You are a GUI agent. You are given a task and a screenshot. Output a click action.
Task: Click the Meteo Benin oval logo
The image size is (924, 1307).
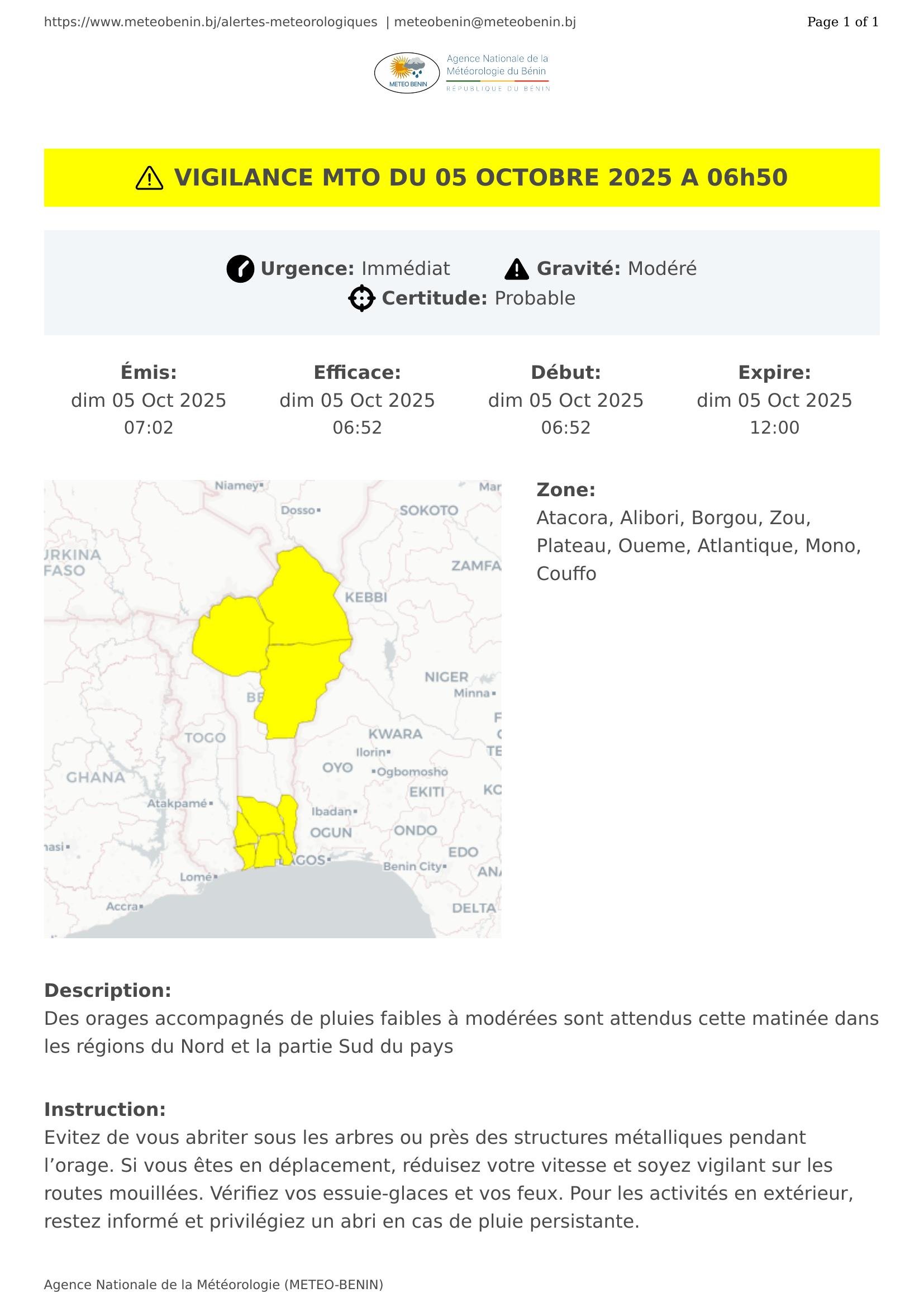[x=407, y=73]
